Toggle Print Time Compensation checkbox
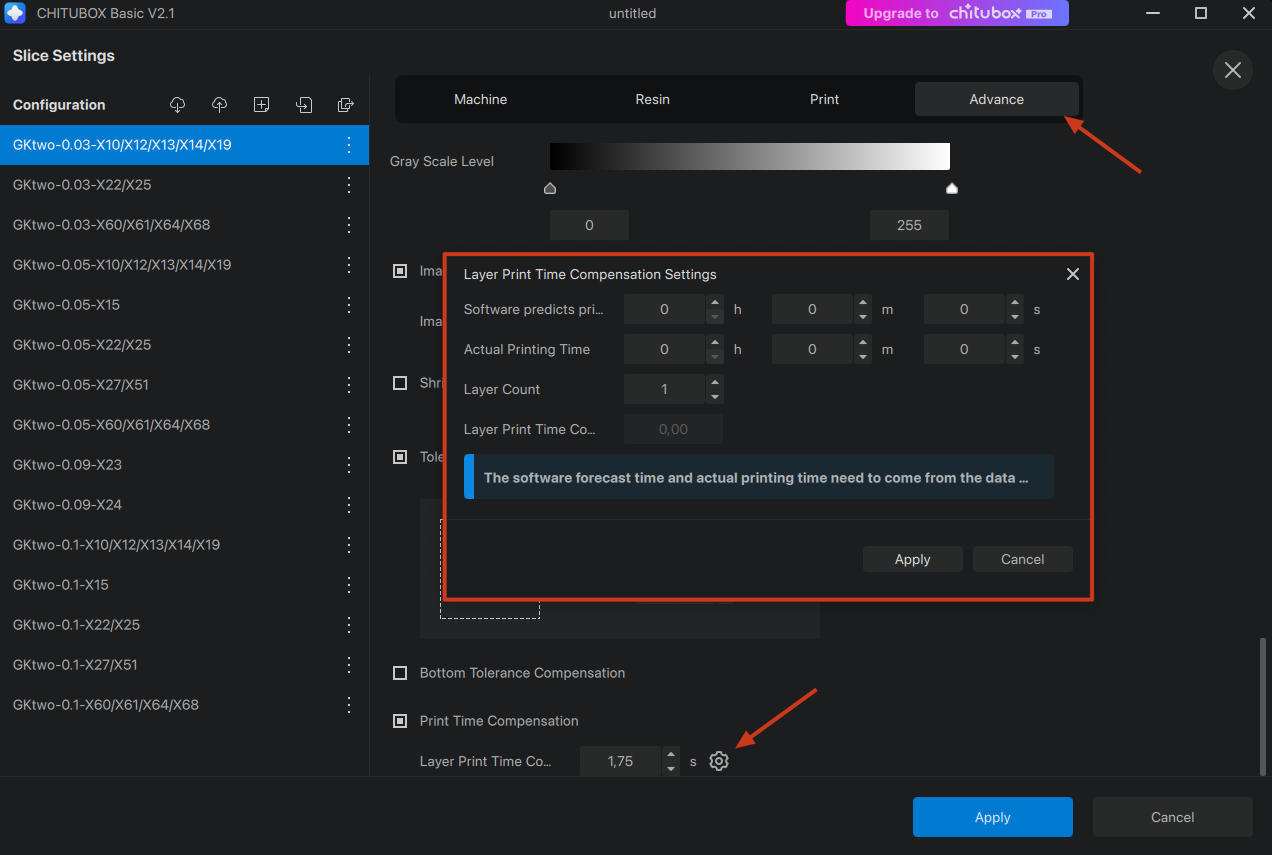Screen dimensions: 1272x855 [400, 721]
